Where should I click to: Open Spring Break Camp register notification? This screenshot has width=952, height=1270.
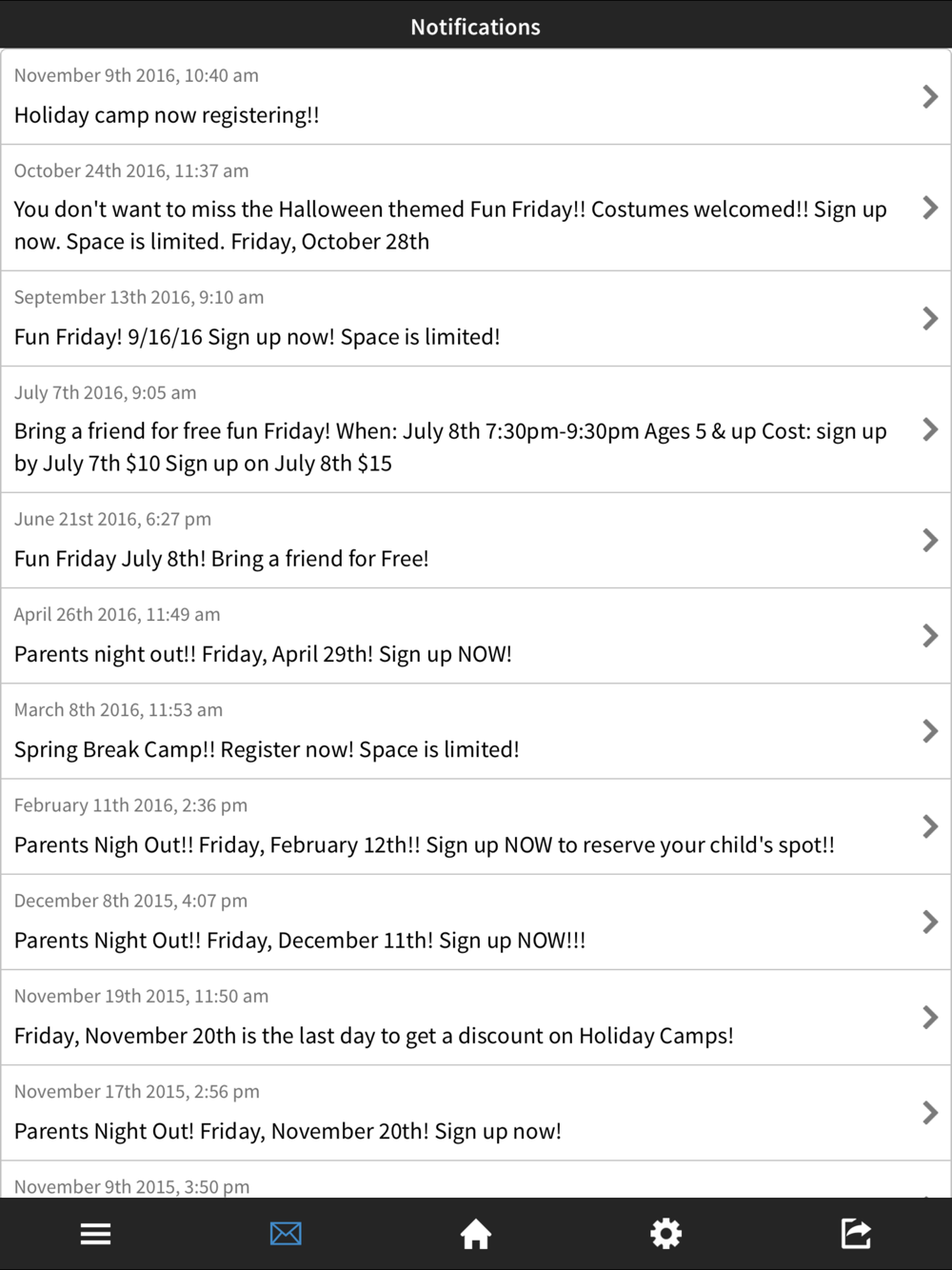coord(476,731)
